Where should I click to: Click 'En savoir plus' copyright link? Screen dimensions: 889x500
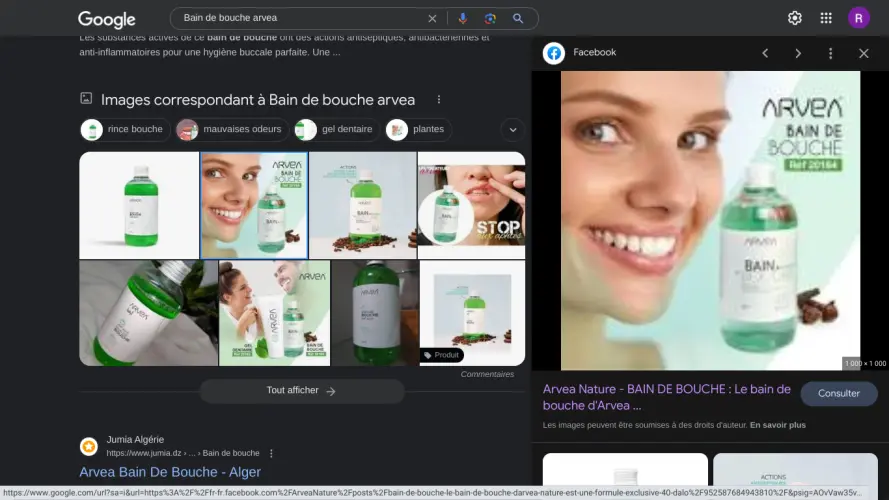coord(777,425)
